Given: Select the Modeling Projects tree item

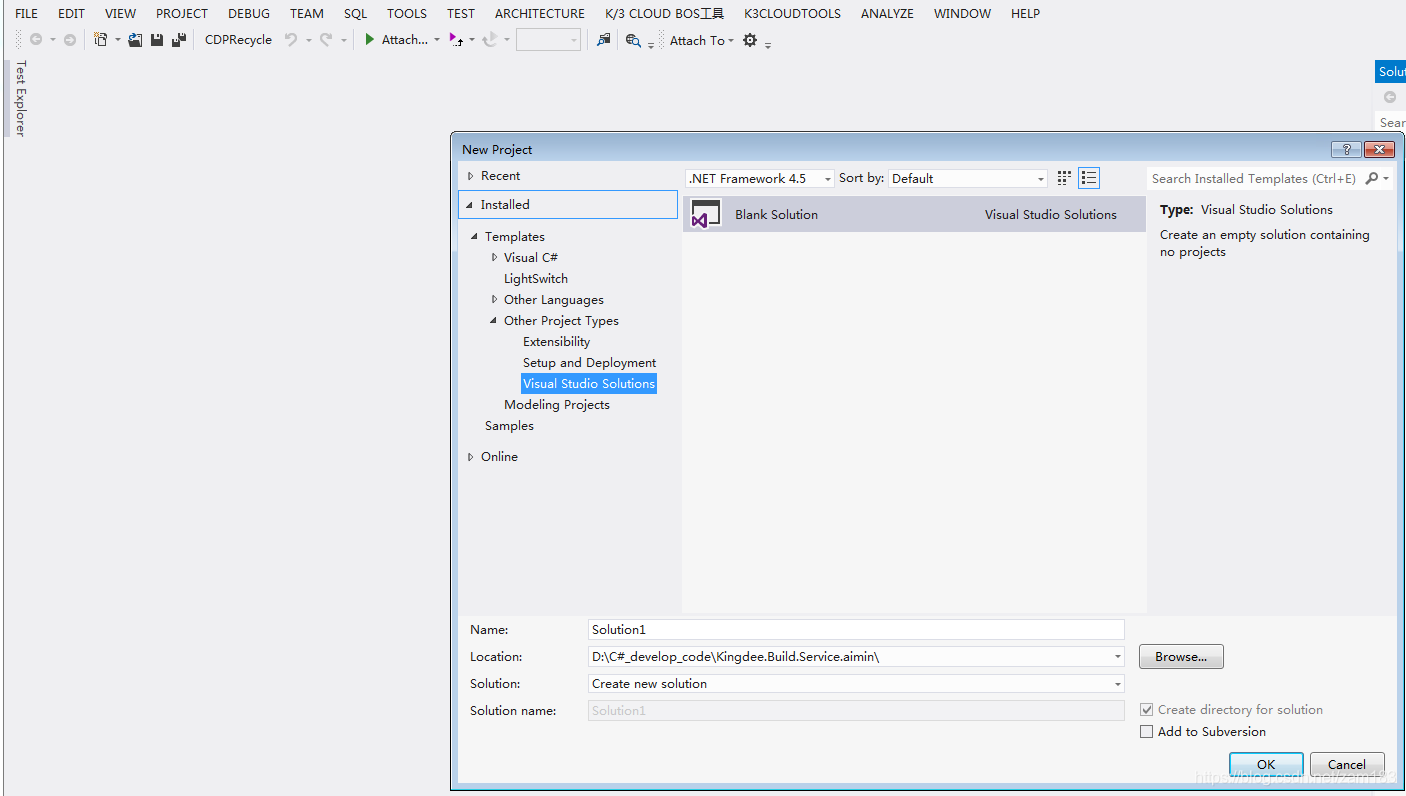Looking at the screenshot, I should [557, 405].
